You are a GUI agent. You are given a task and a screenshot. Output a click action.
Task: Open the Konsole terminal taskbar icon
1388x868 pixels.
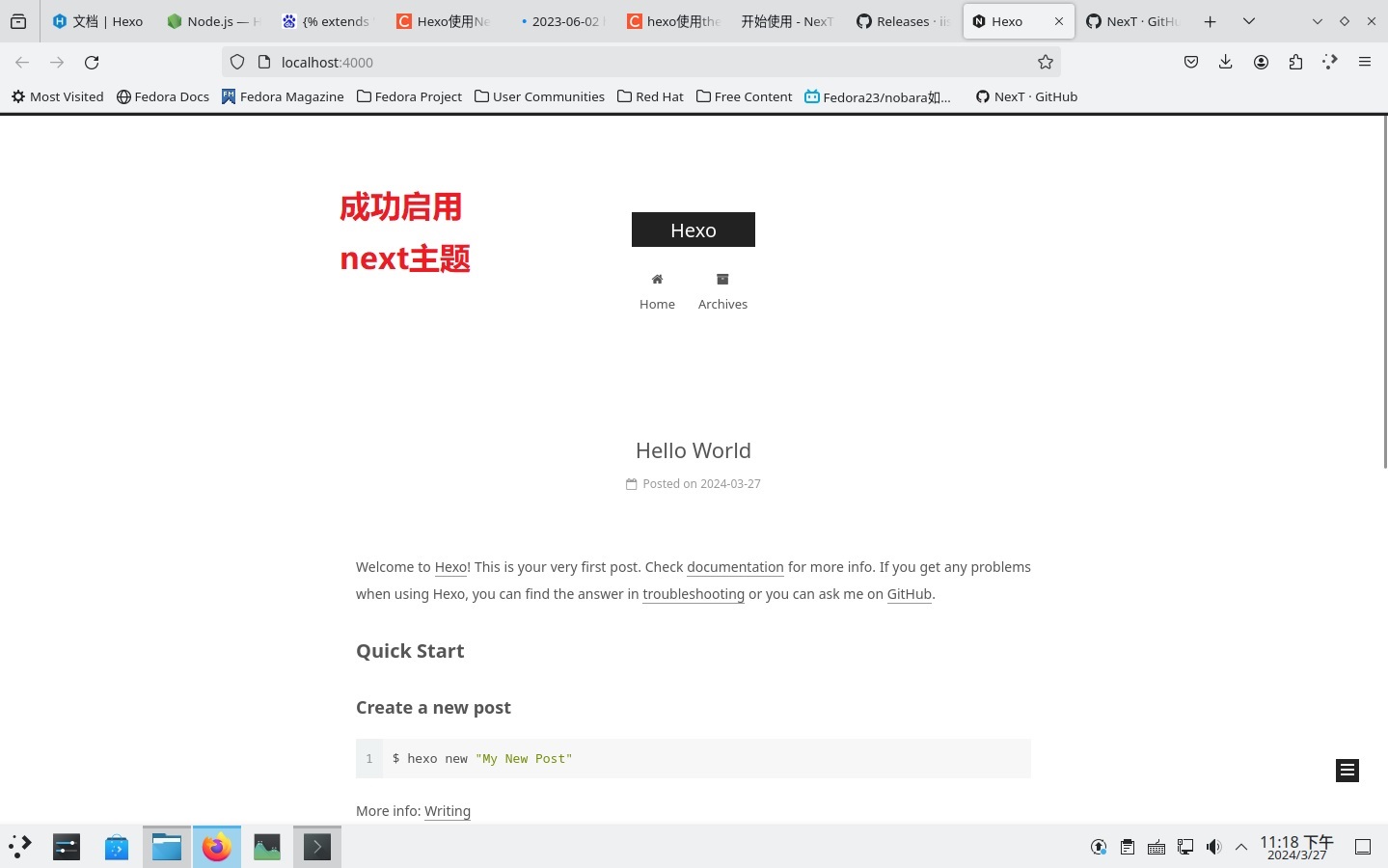[317, 847]
